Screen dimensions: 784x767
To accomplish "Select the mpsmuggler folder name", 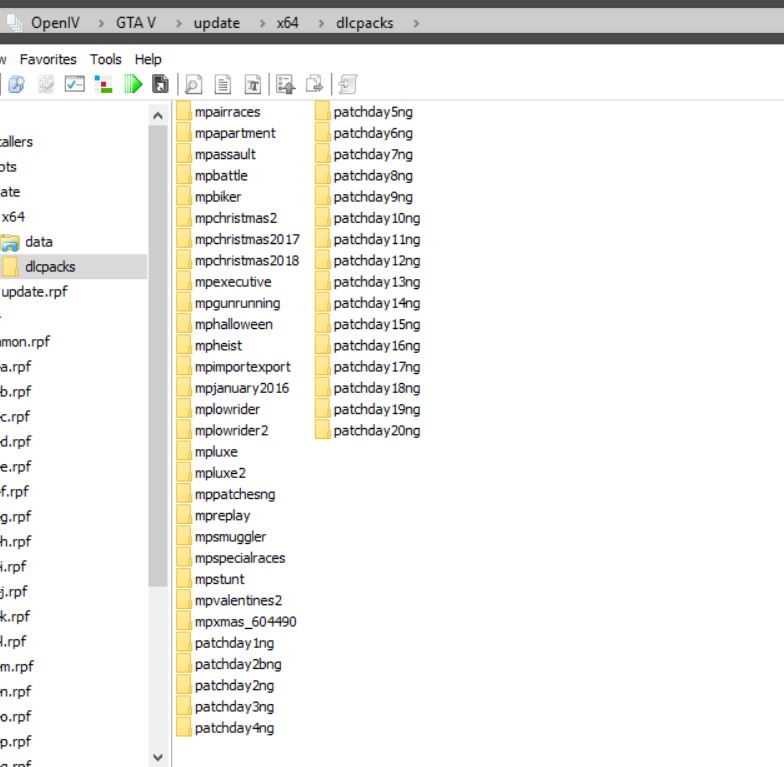I will 230,536.
